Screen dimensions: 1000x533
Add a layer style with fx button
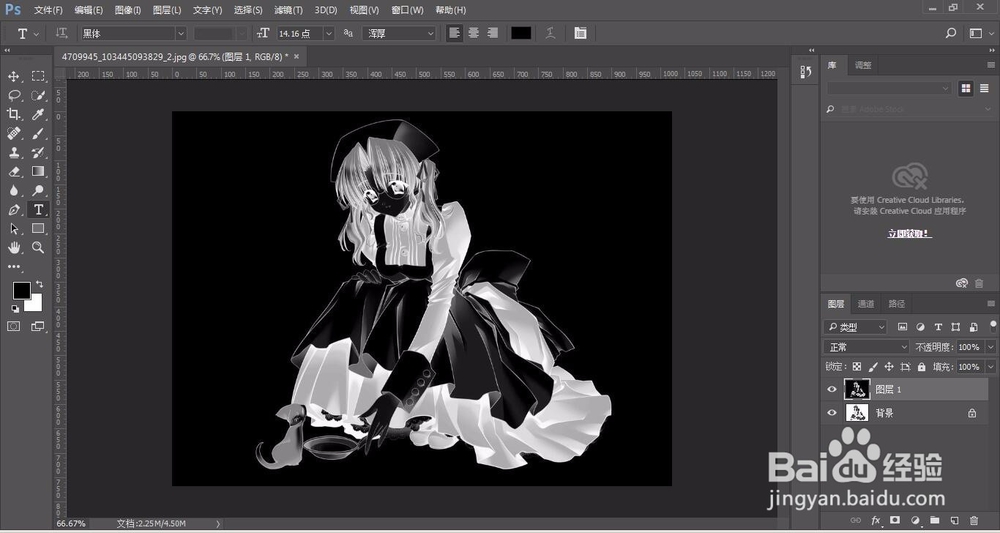pos(876,520)
